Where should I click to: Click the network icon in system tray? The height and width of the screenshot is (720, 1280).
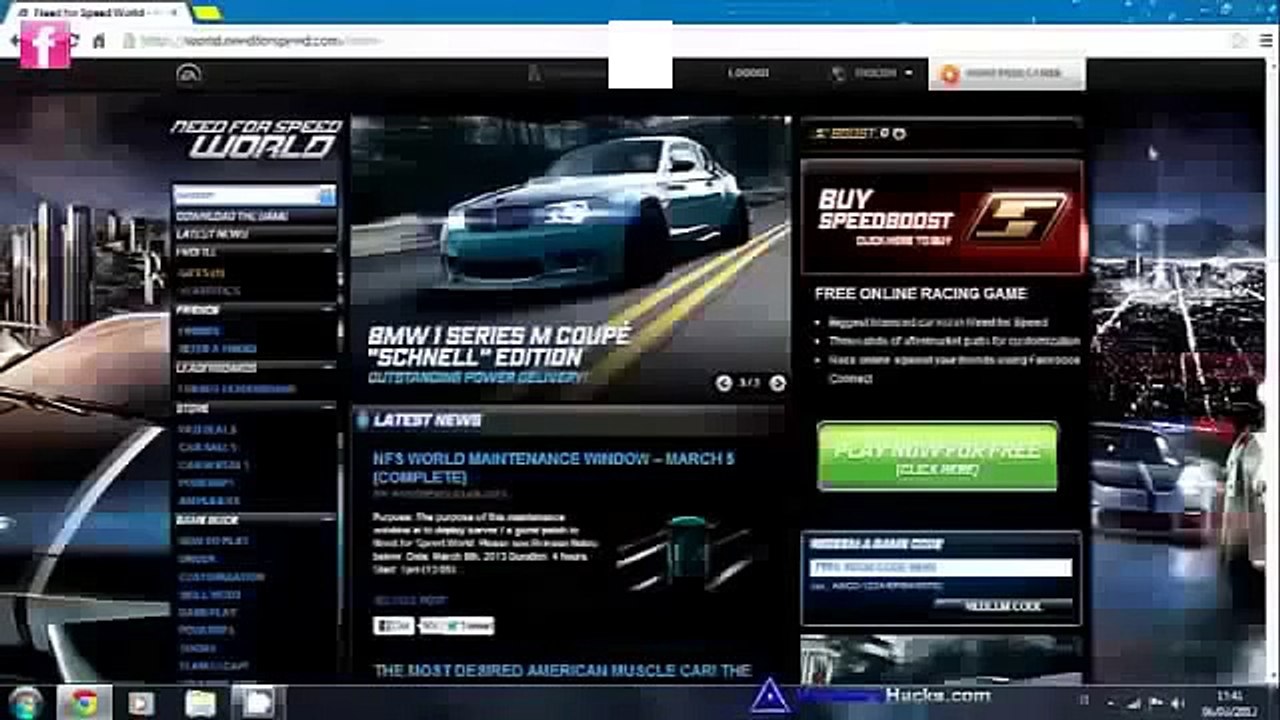tap(1134, 703)
